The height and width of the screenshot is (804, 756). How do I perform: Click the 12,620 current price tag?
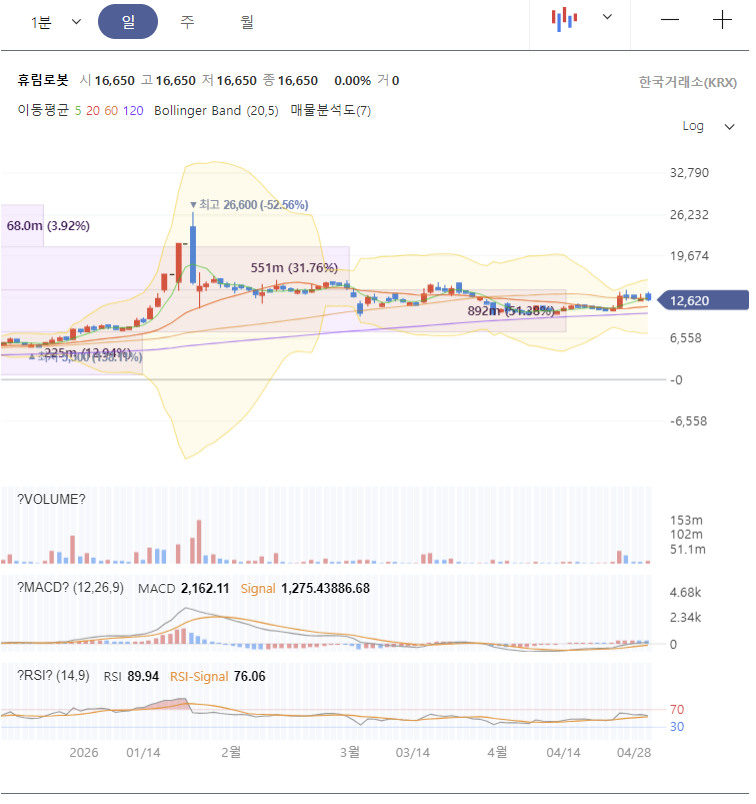[x=703, y=300]
